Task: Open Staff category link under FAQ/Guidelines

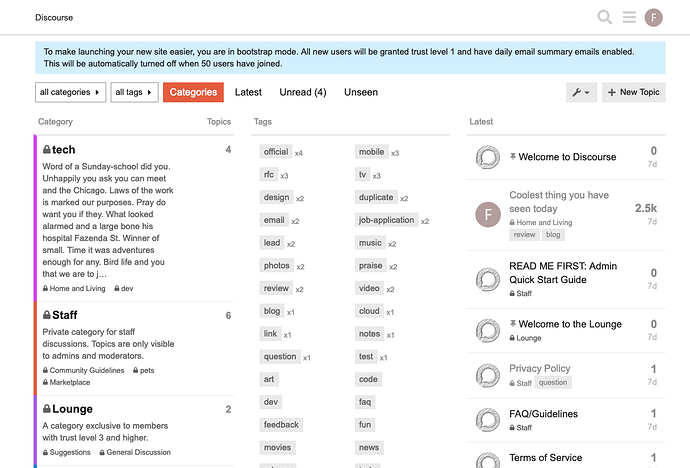Action: 521,428
